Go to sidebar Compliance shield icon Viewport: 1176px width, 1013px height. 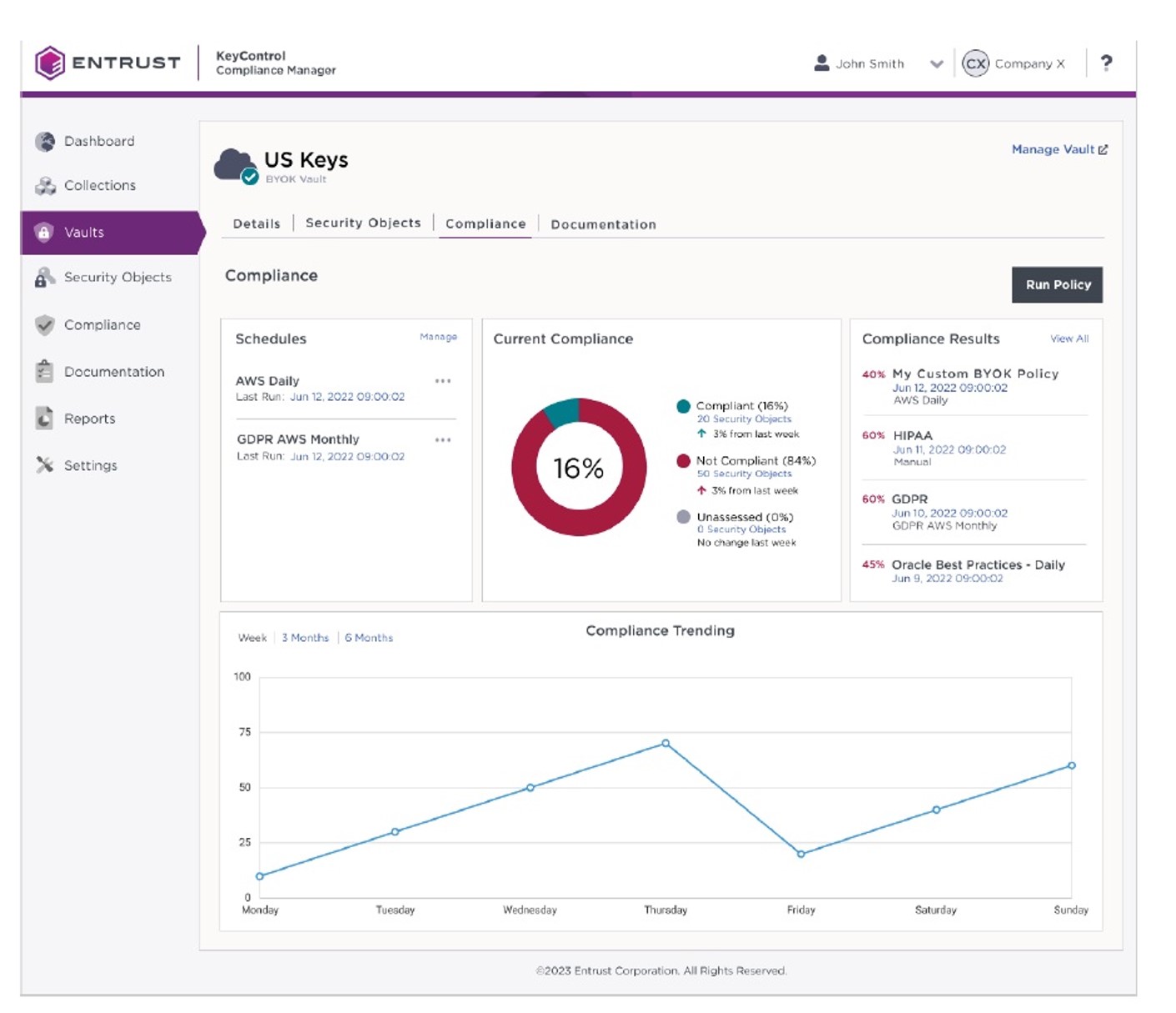44,324
